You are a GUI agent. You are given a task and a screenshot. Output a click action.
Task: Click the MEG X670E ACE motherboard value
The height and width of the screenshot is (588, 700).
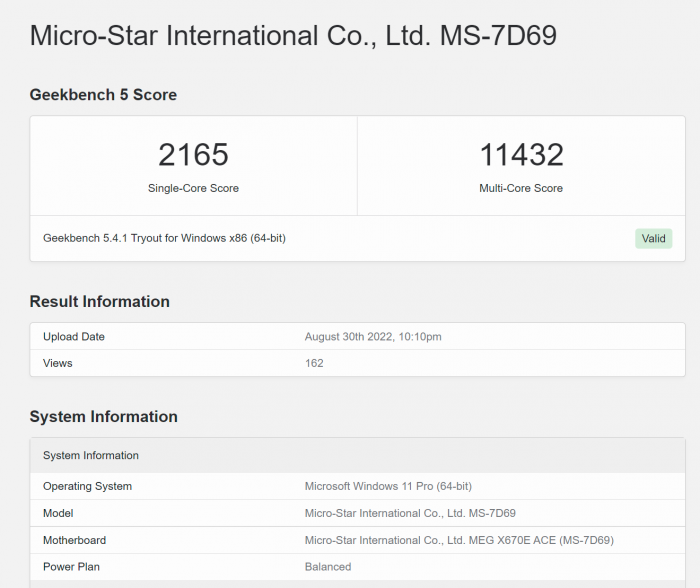pyautogui.click(x=459, y=540)
